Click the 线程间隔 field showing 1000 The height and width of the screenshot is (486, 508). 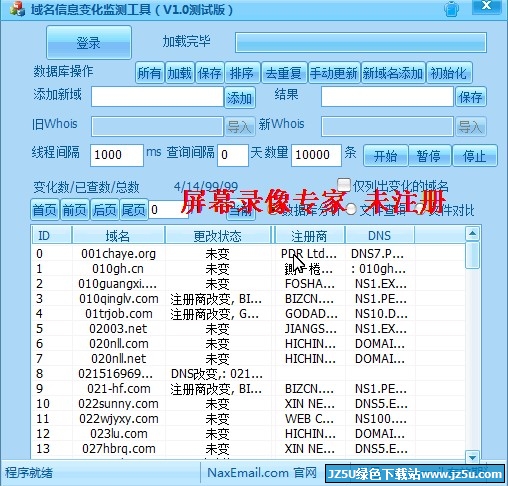117,155
